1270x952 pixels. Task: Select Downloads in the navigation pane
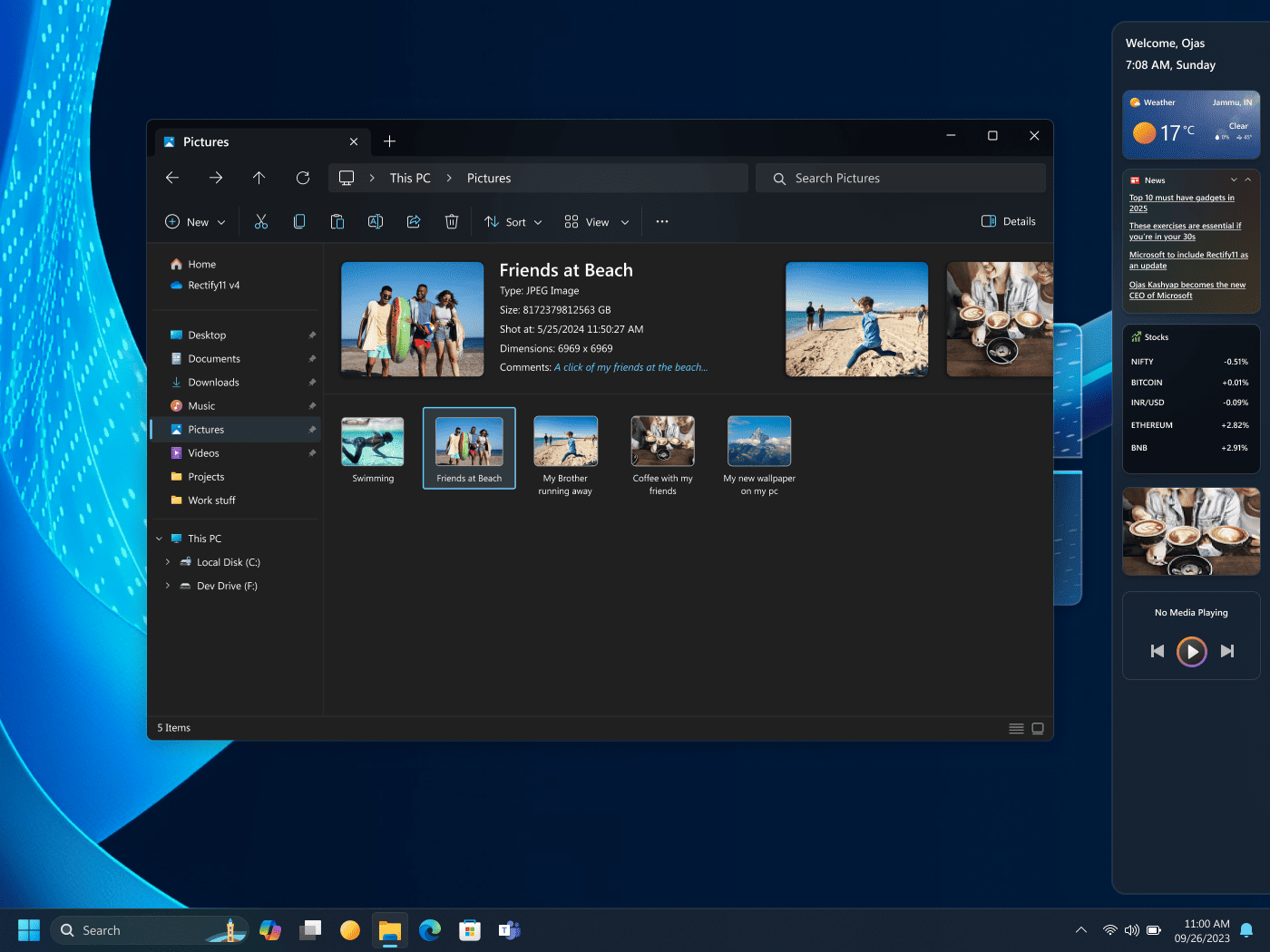pyautogui.click(x=213, y=383)
